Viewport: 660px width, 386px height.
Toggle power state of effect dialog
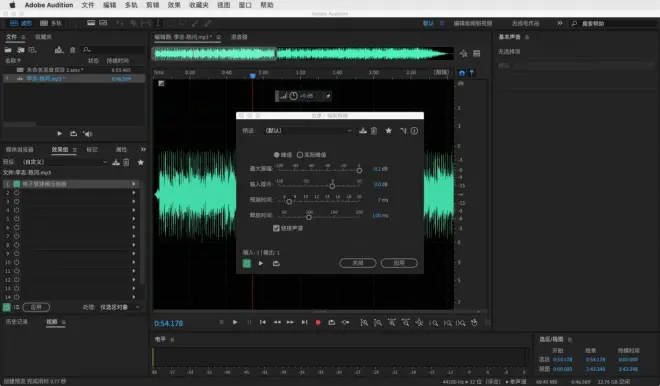click(x=247, y=264)
